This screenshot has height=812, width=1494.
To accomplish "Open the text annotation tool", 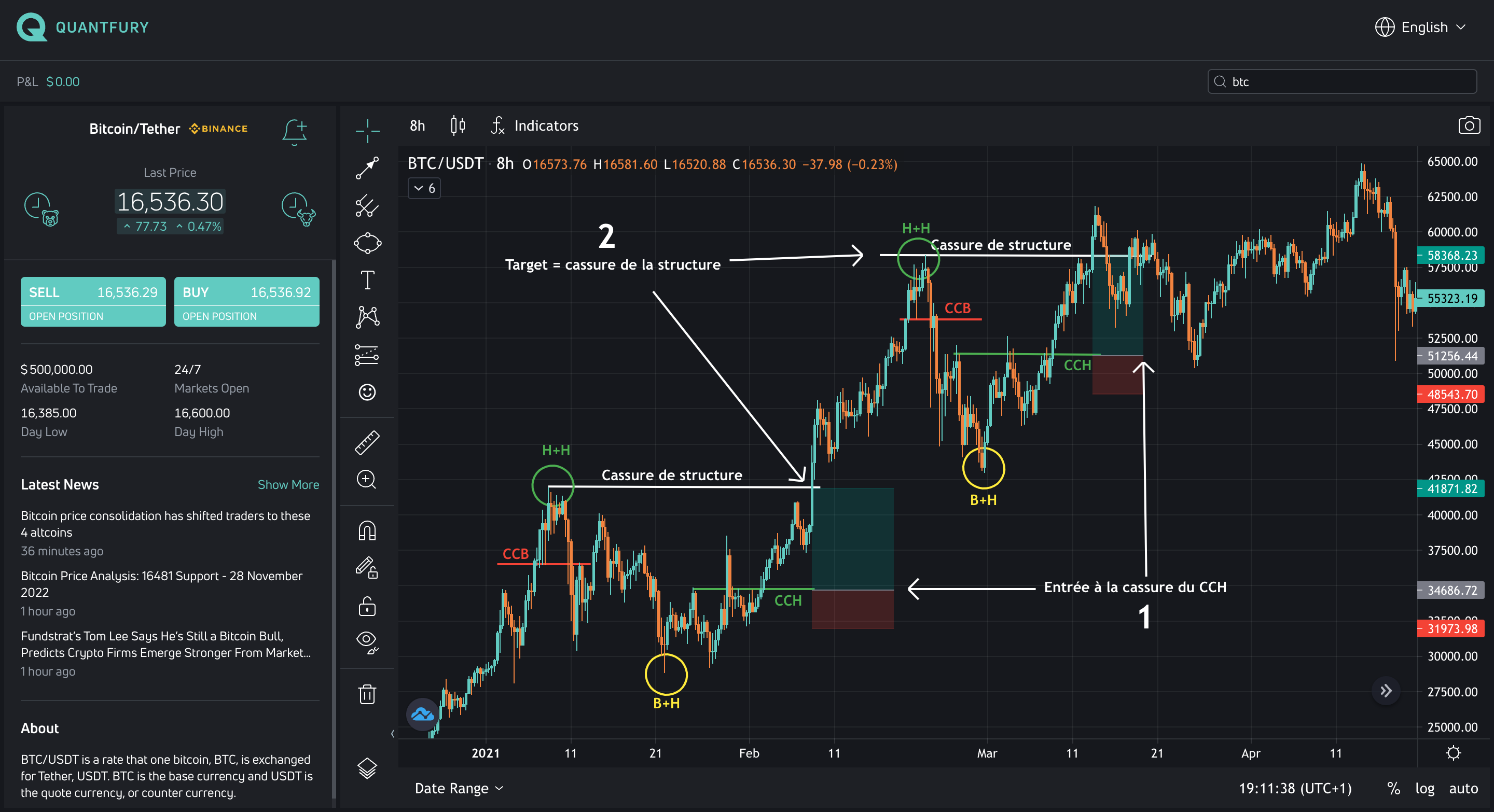I will click(x=367, y=280).
